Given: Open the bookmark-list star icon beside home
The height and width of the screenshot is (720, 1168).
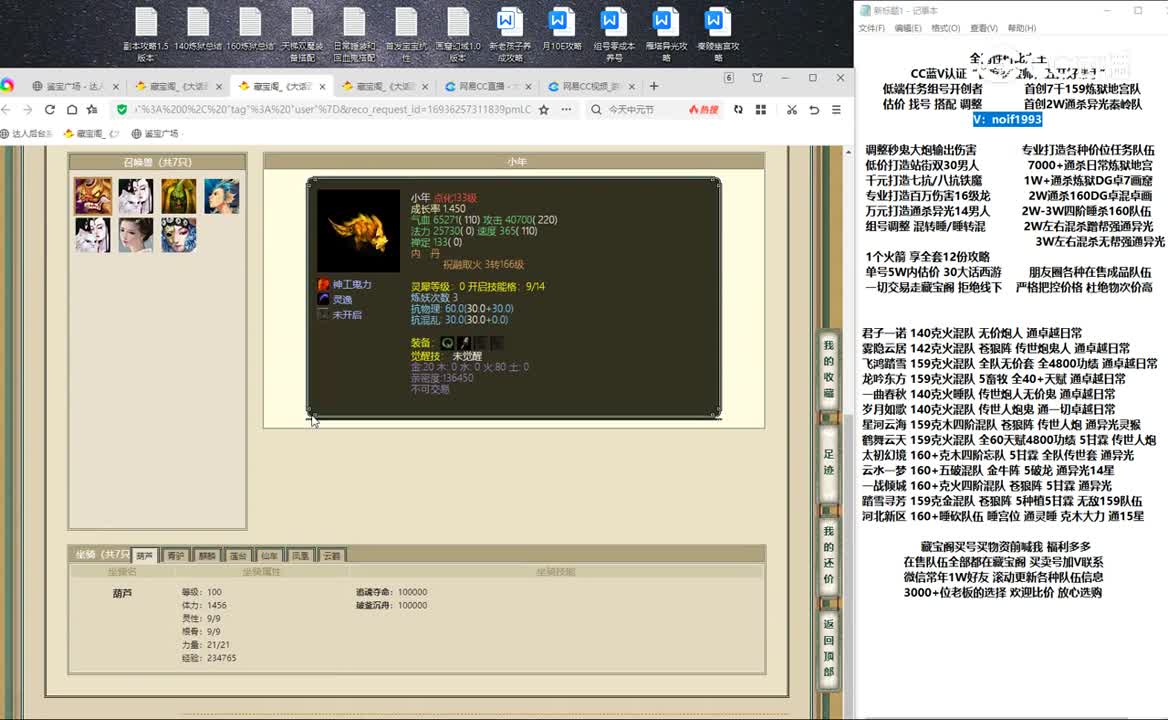Looking at the screenshot, I should pyautogui.click(x=92, y=109).
